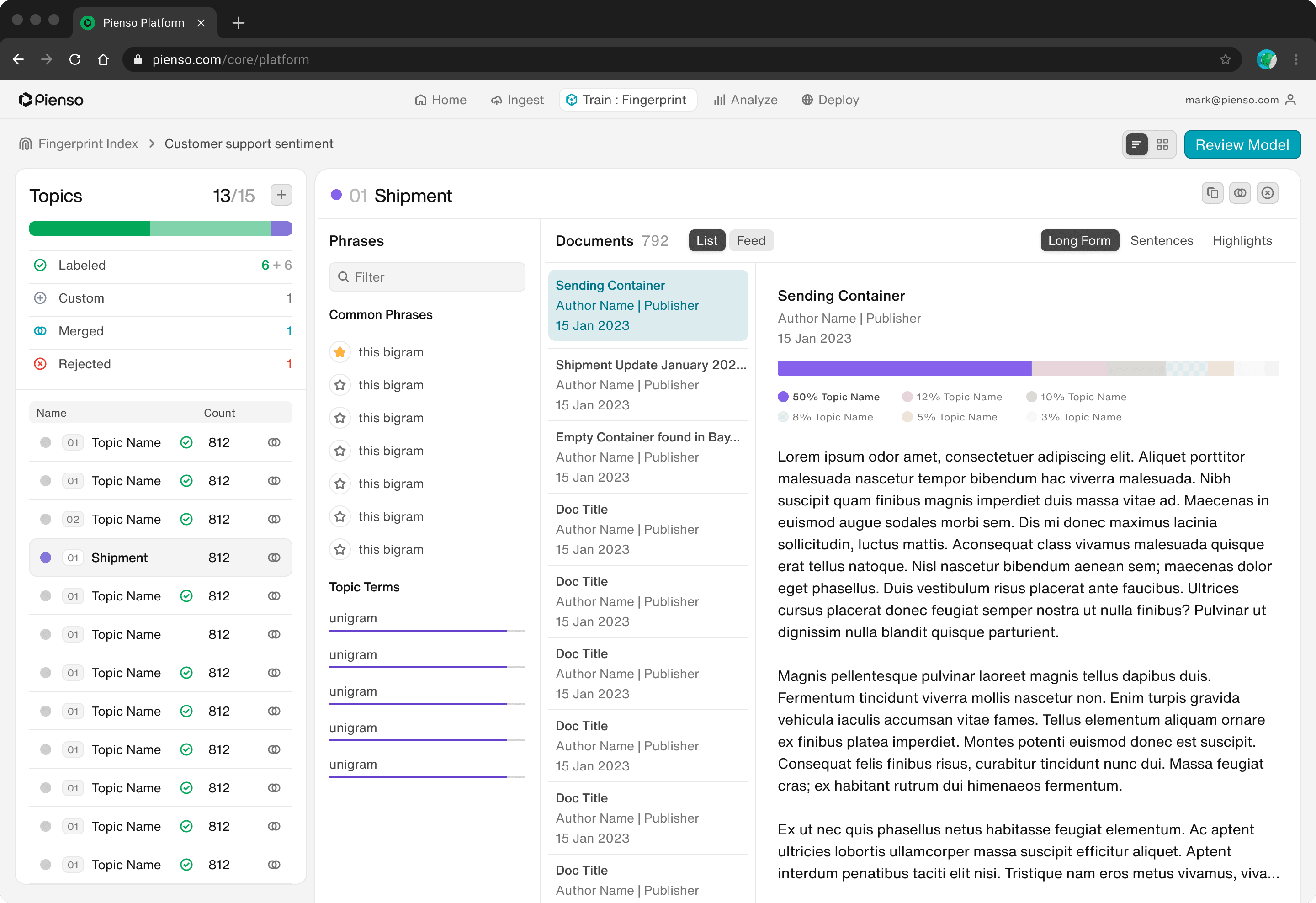Click the 12% Topic Name legend swatch

[907, 397]
